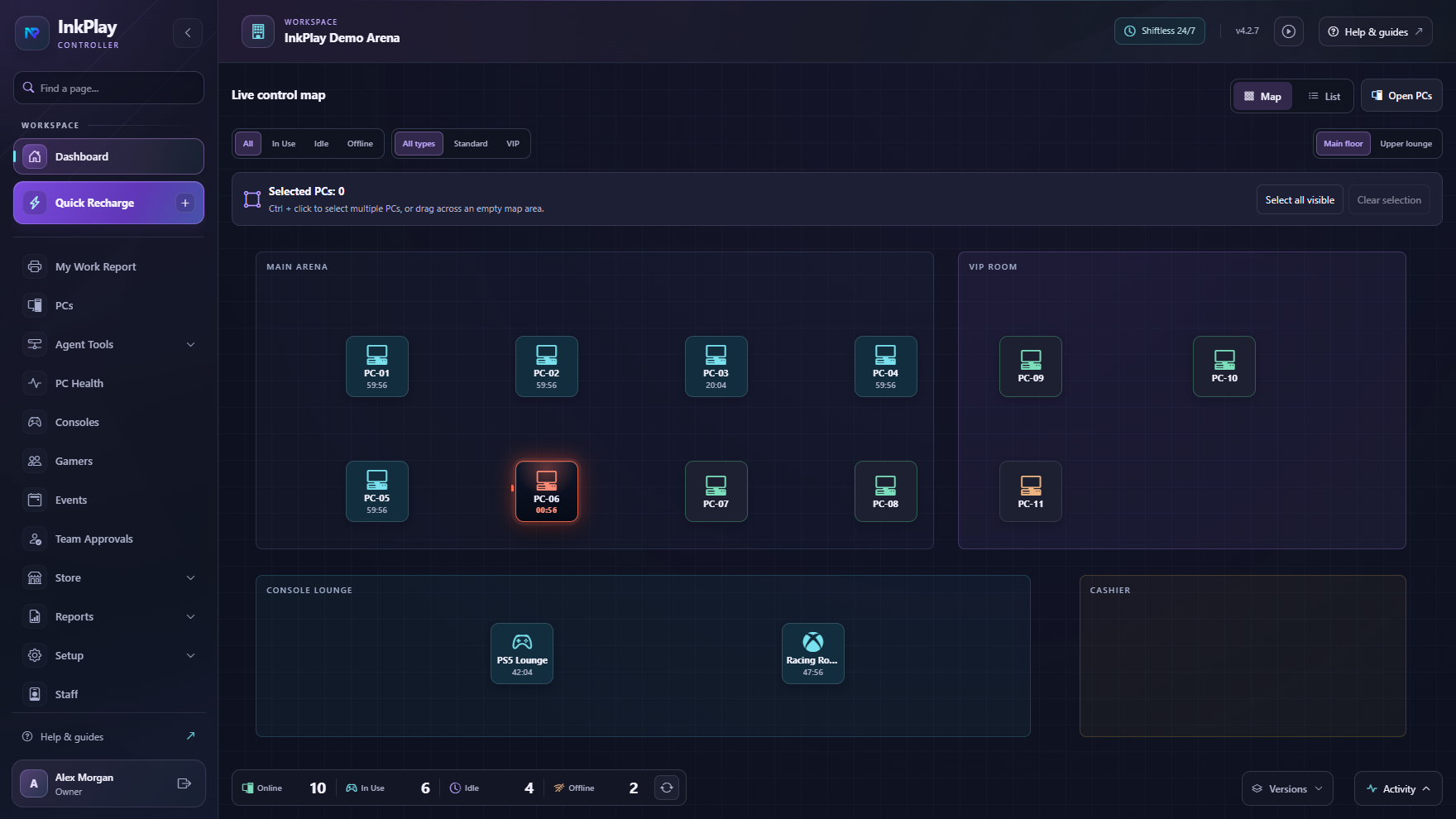Expand the Store submenu

coord(108,577)
